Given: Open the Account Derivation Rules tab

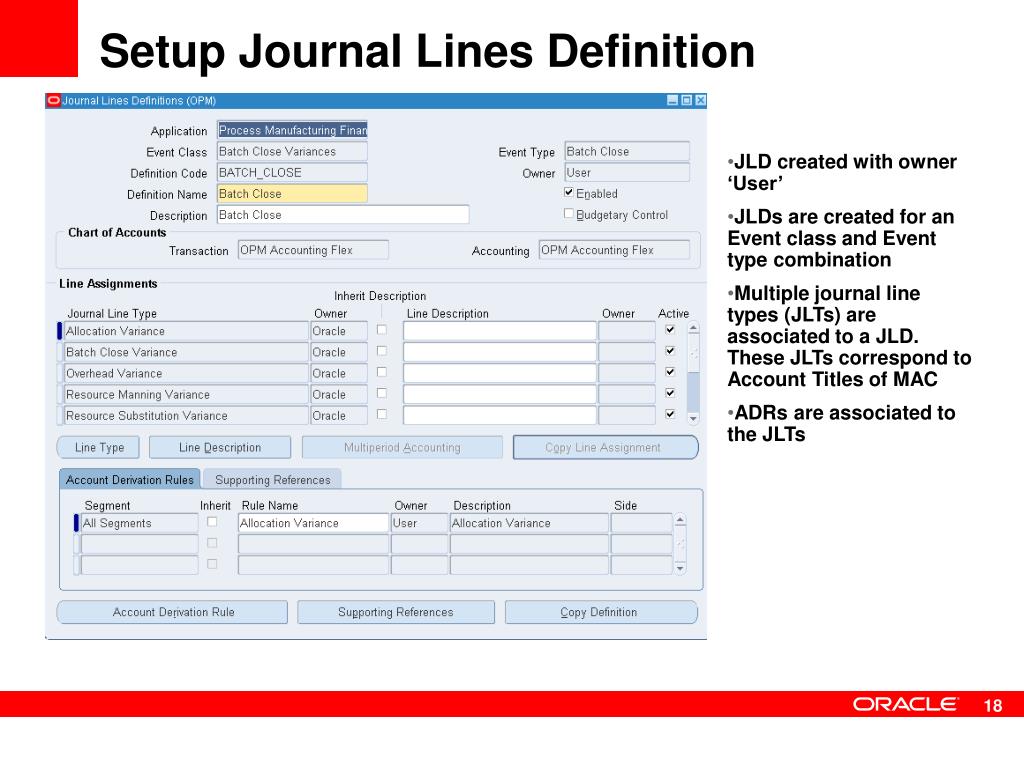Looking at the screenshot, I should [130, 479].
